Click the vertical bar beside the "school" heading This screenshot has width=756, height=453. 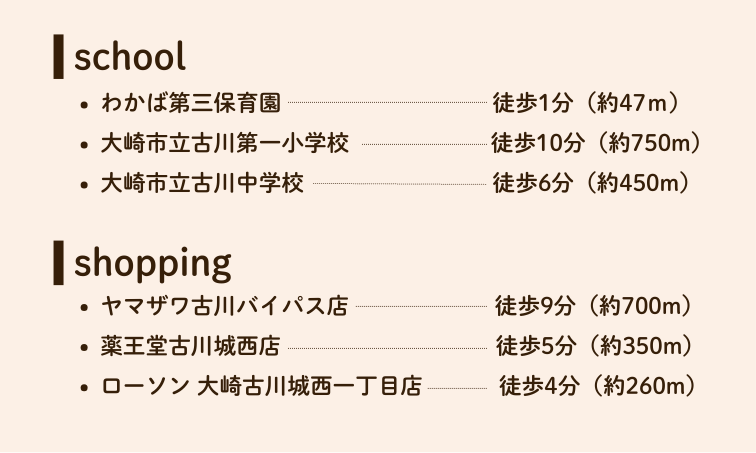tap(59, 57)
